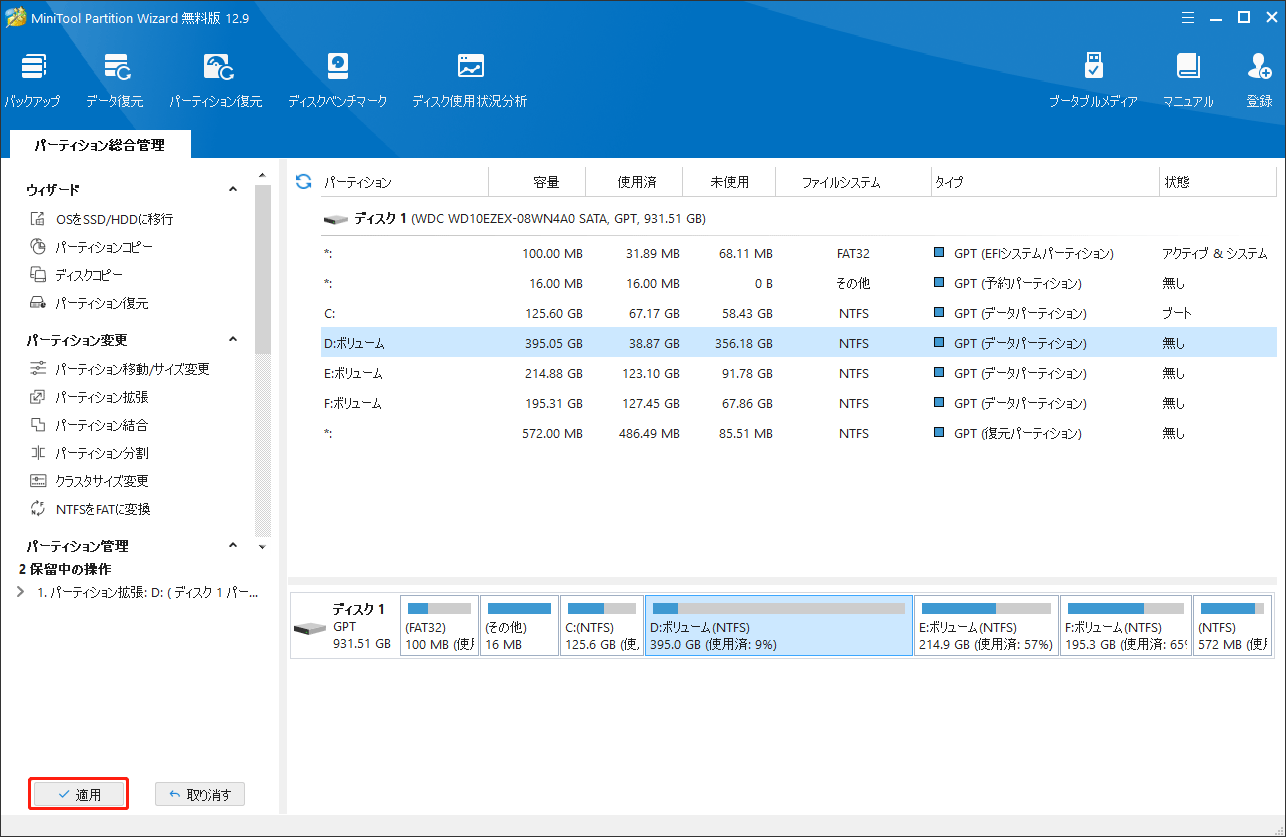Image resolution: width=1286 pixels, height=837 pixels.
Task: Select the E:ボリューム row in list
Action: pyautogui.click(x=798, y=373)
